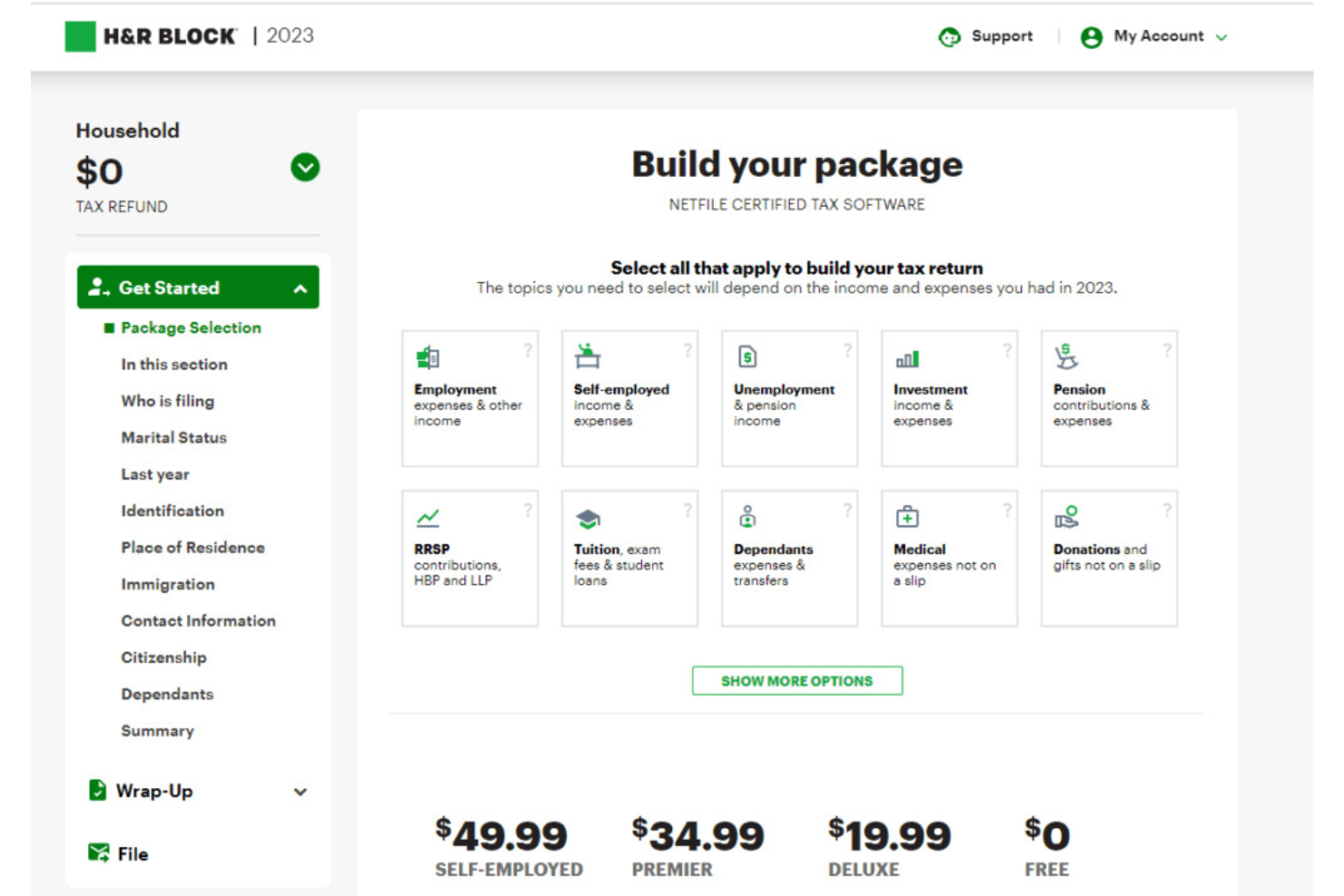Click the Wrap-Up document icon
This screenshot has width=1344, height=896.
tap(97, 790)
